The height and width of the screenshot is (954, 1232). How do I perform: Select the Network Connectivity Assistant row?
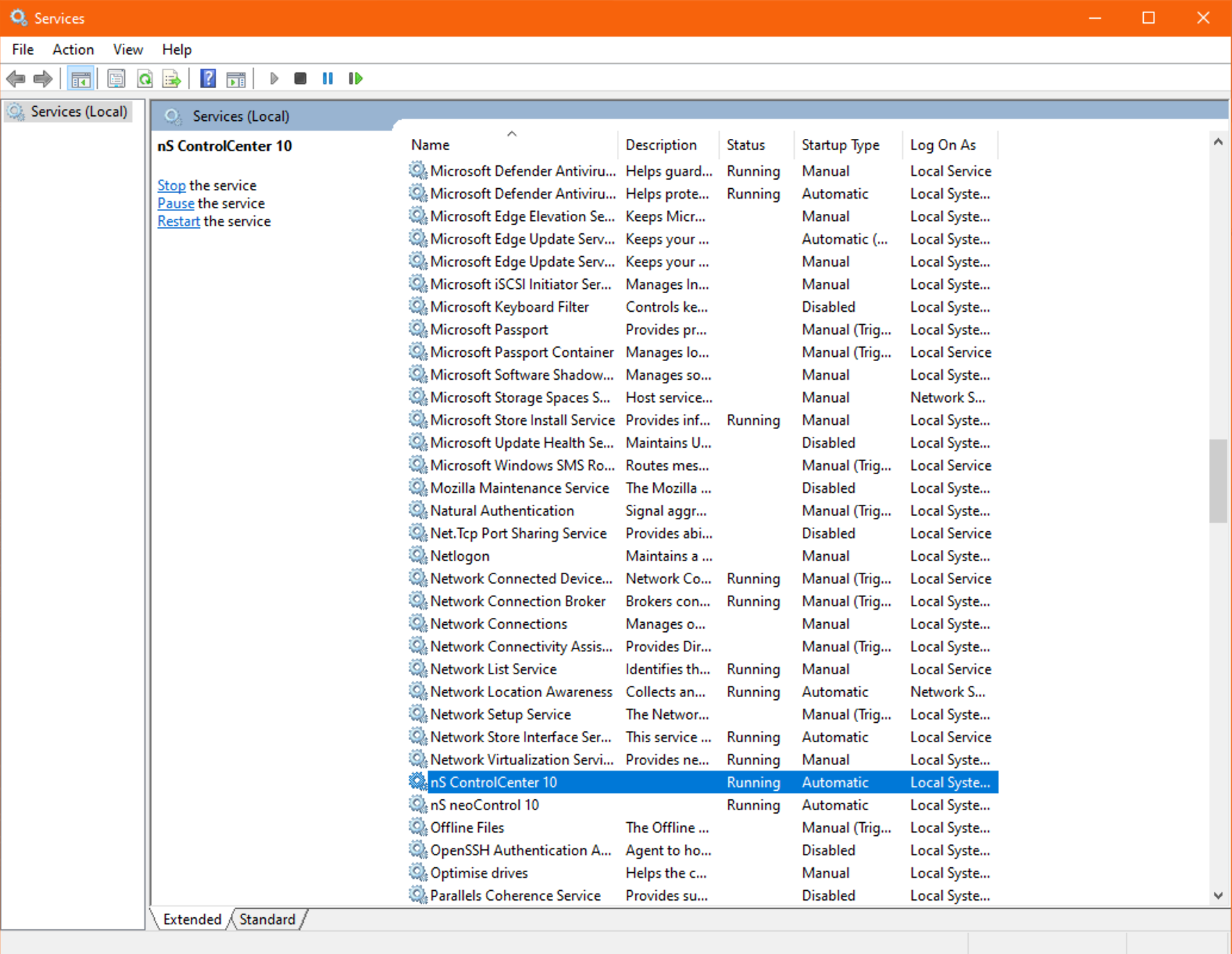click(x=702, y=646)
